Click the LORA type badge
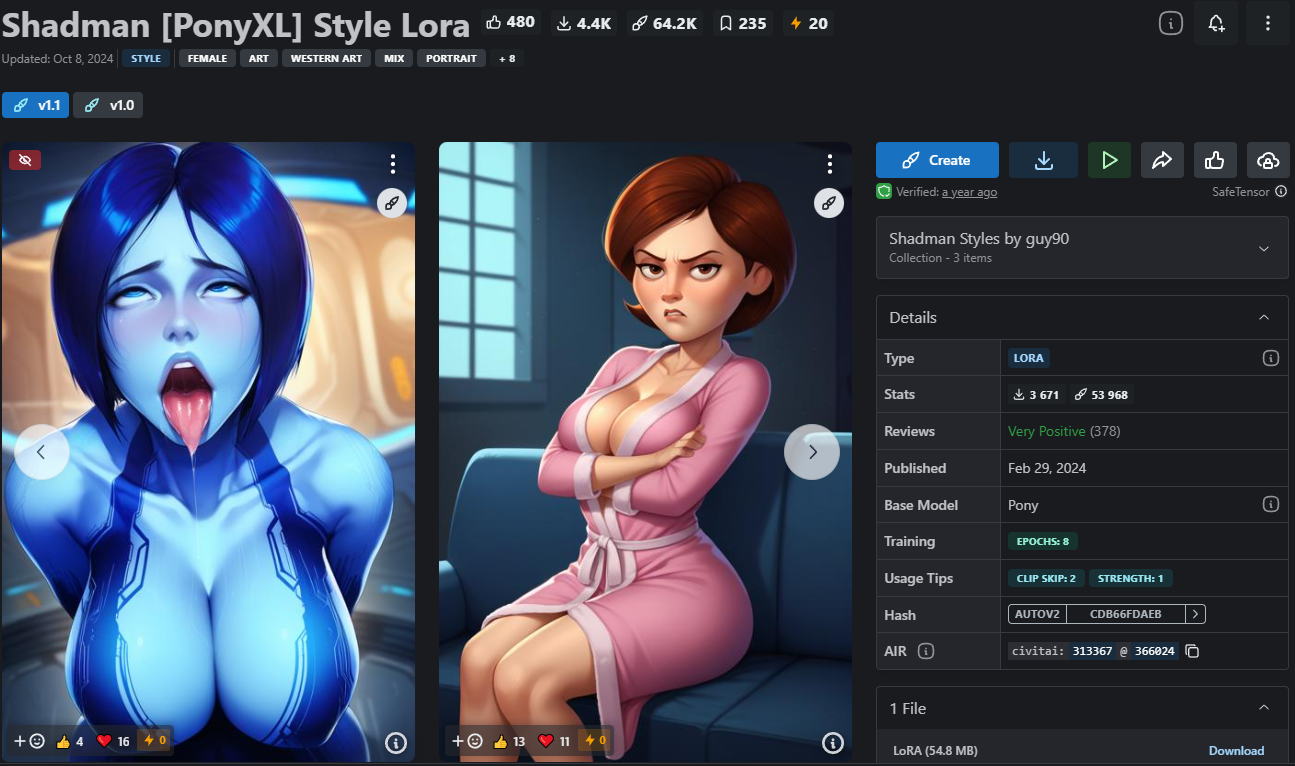1295x766 pixels. coord(1029,358)
